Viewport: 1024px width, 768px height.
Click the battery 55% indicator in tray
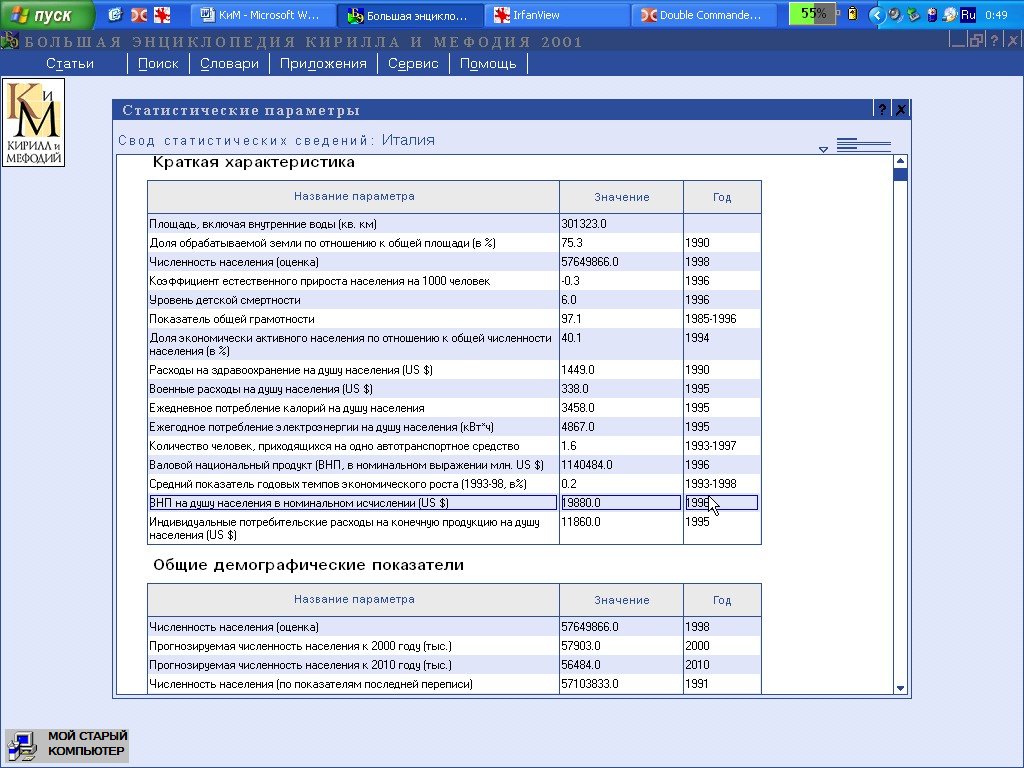(x=812, y=14)
